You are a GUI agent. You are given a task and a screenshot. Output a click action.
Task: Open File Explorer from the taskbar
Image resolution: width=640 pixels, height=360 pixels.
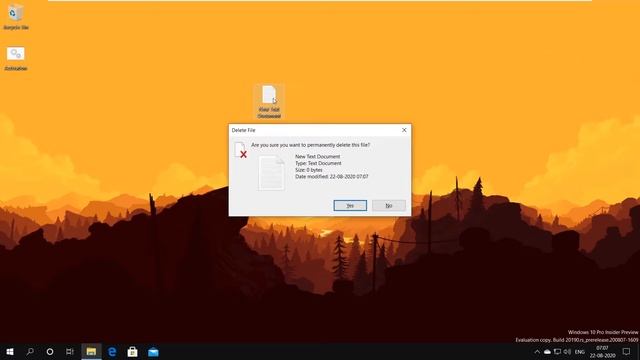pos(91,351)
